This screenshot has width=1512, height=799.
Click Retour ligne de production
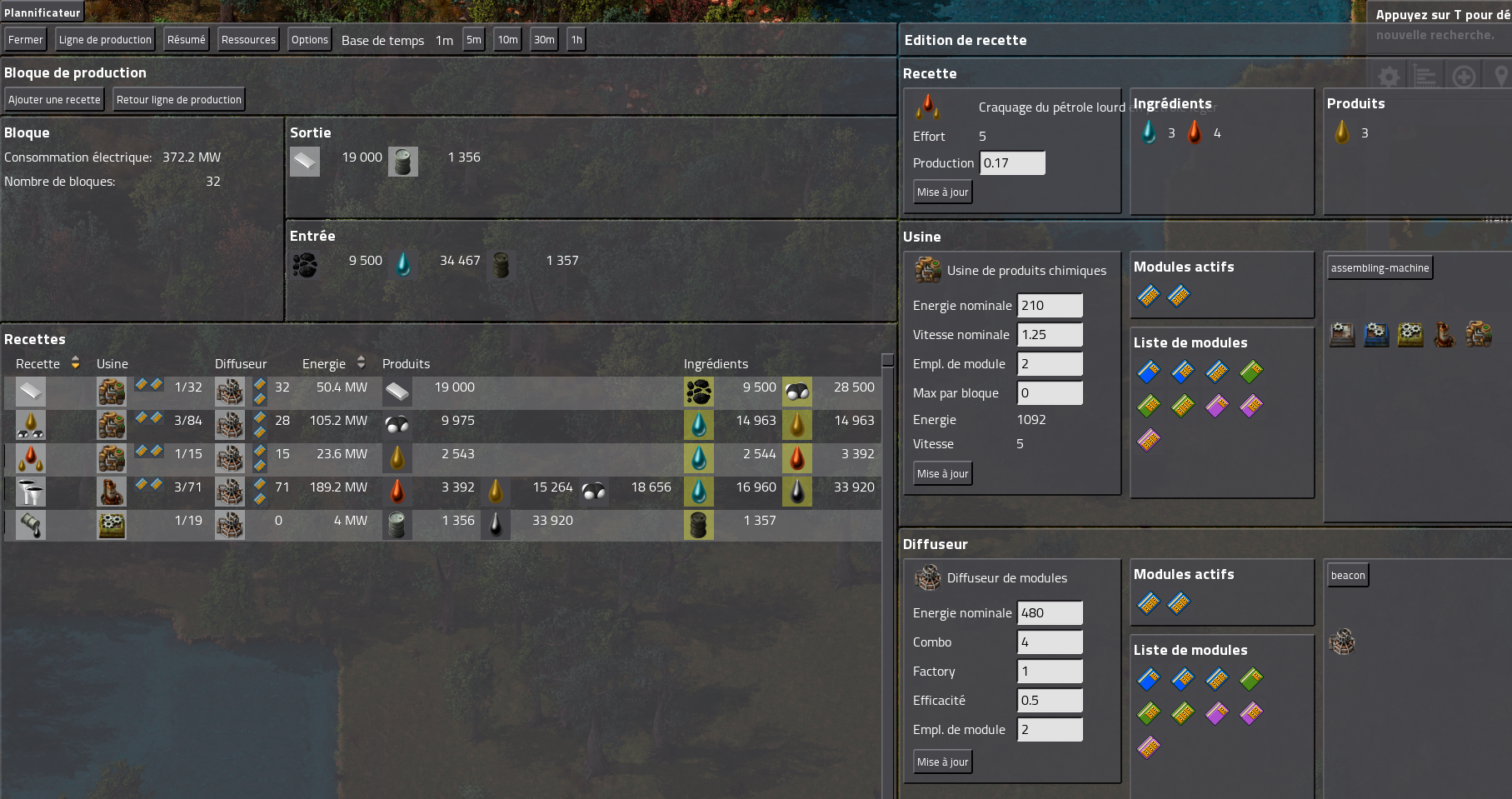(179, 100)
